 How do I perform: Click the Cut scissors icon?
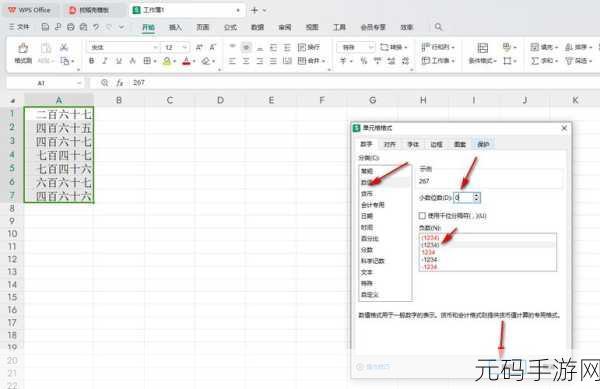coord(64,47)
